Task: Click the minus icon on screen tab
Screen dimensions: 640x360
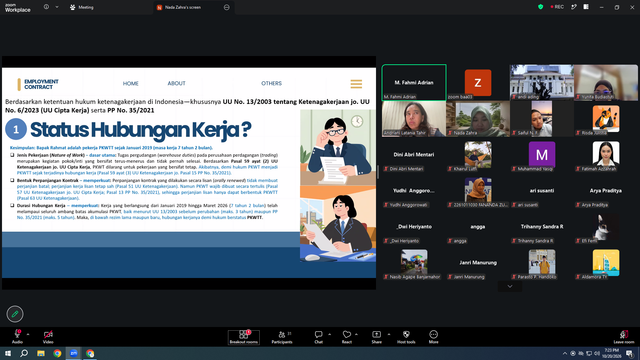Action: [227, 7]
